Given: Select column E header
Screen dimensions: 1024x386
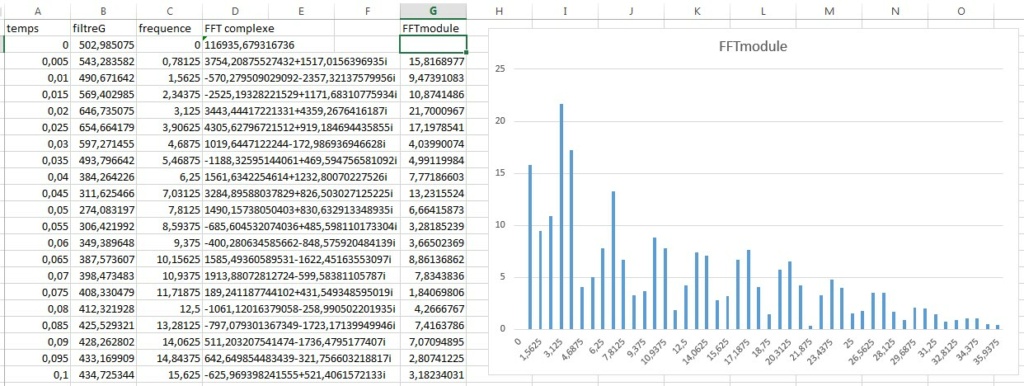Looking at the screenshot, I should tap(301, 11).
